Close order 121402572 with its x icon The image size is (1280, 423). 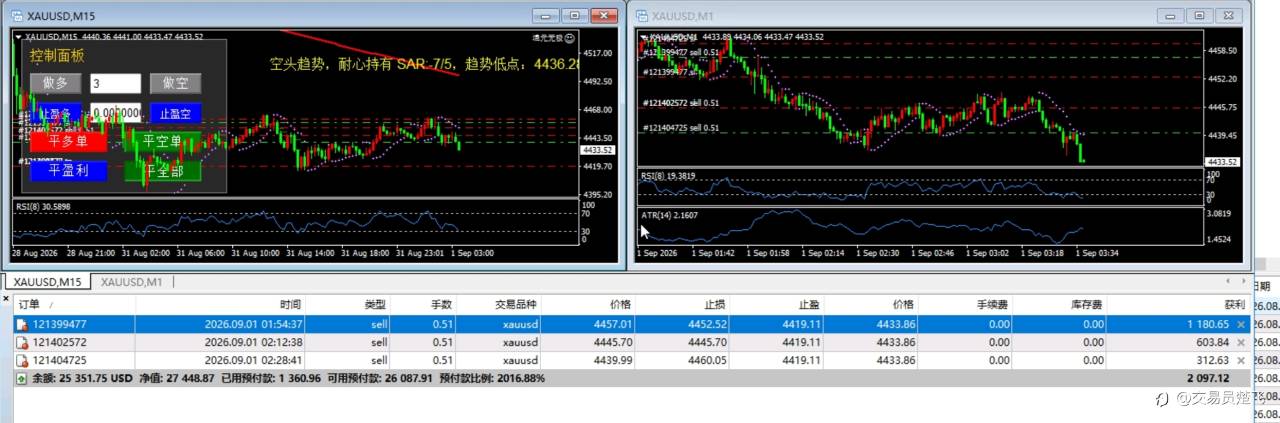pos(1242,342)
